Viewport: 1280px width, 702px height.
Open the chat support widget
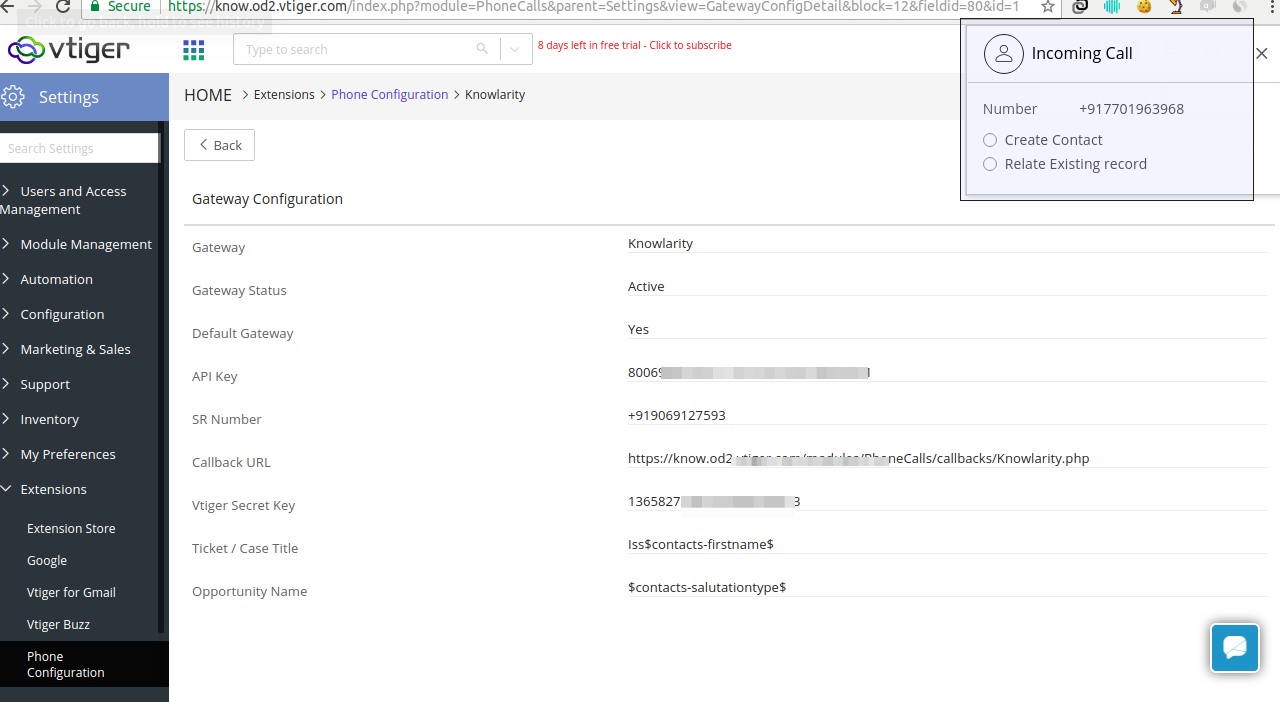(x=1235, y=648)
